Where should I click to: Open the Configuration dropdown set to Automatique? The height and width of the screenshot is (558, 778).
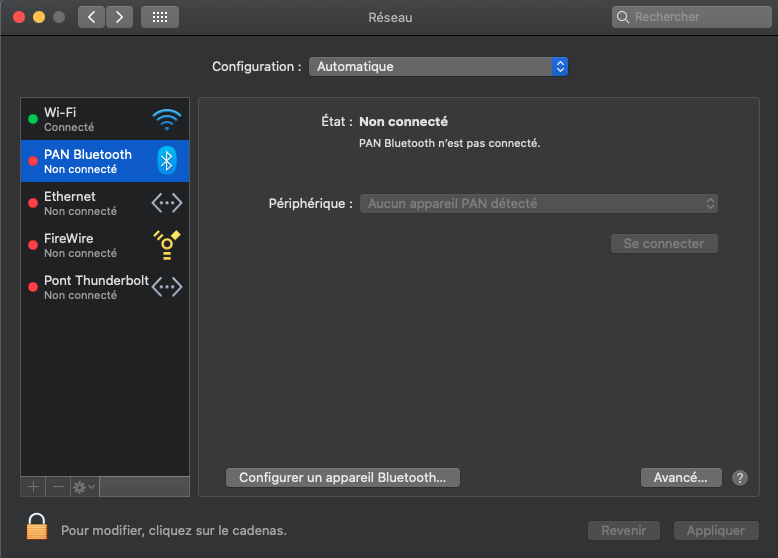click(438, 67)
